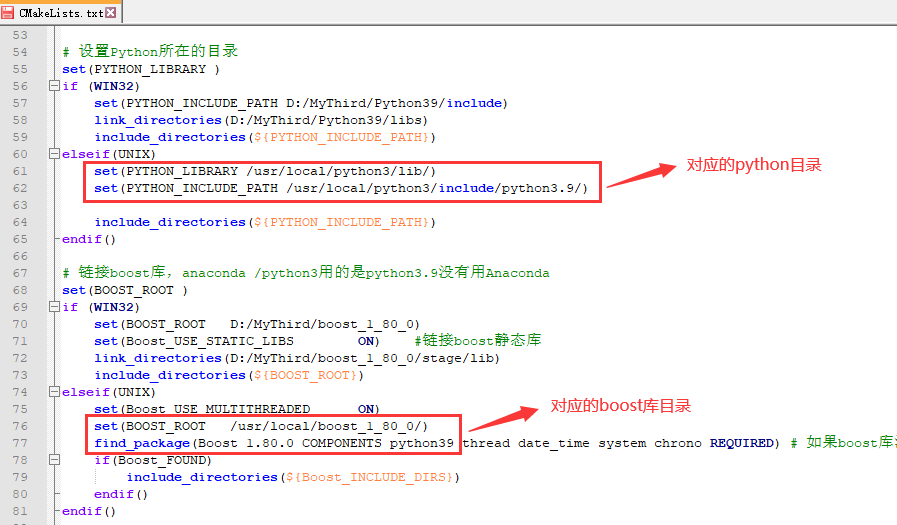Collapse the if (WIN32) block at line 56
Image resolution: width=897 pixels, height=525 pixels.
coord(53,86)
